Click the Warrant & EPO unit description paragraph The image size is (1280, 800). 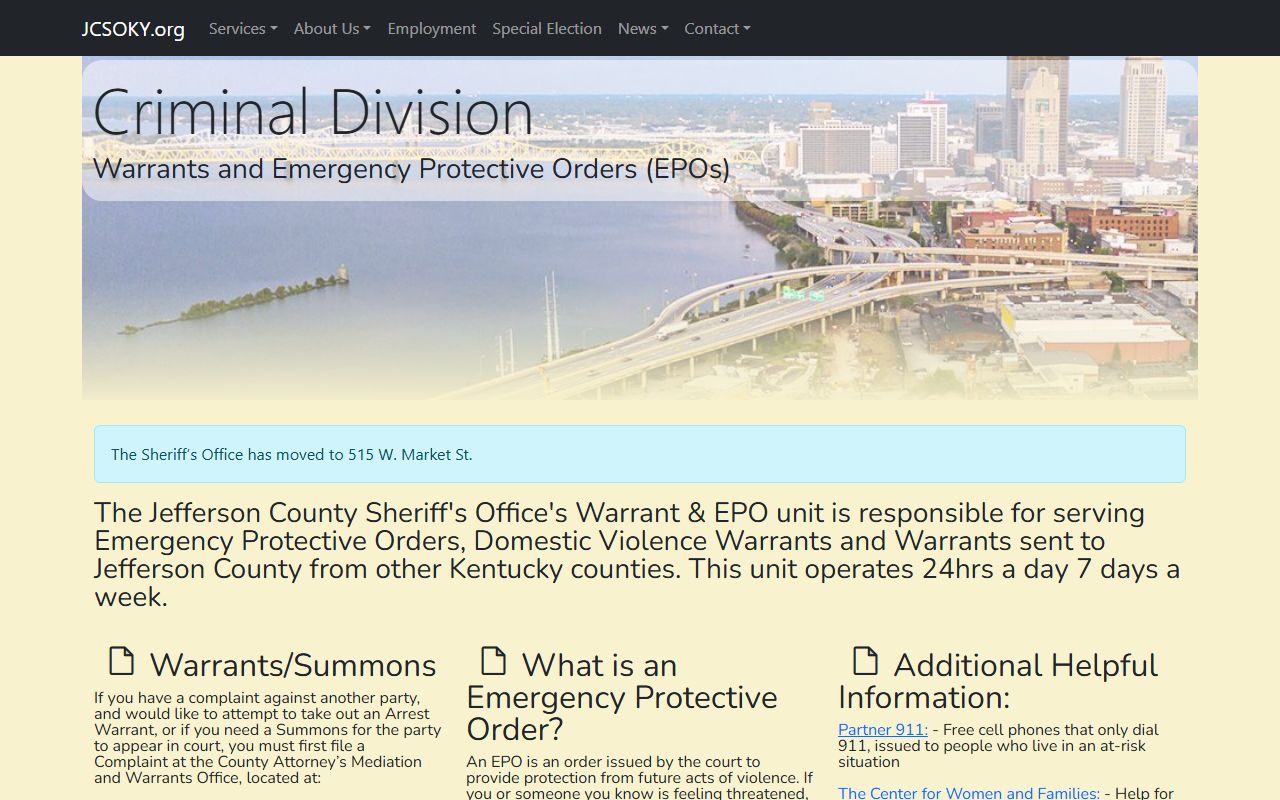pyautogui.click(x=640, y=555)
